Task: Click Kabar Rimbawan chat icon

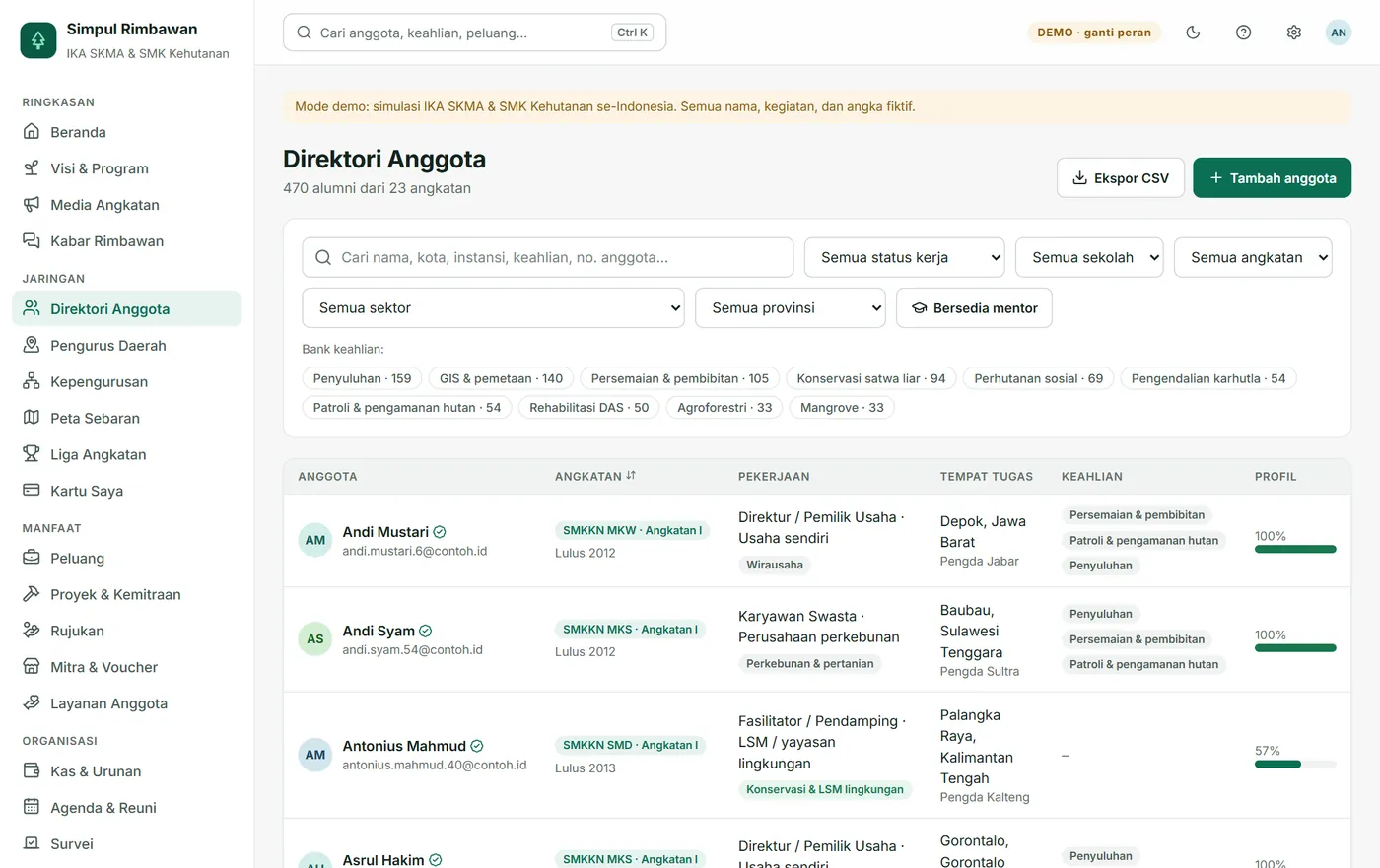Action: (x=32, y=241)
